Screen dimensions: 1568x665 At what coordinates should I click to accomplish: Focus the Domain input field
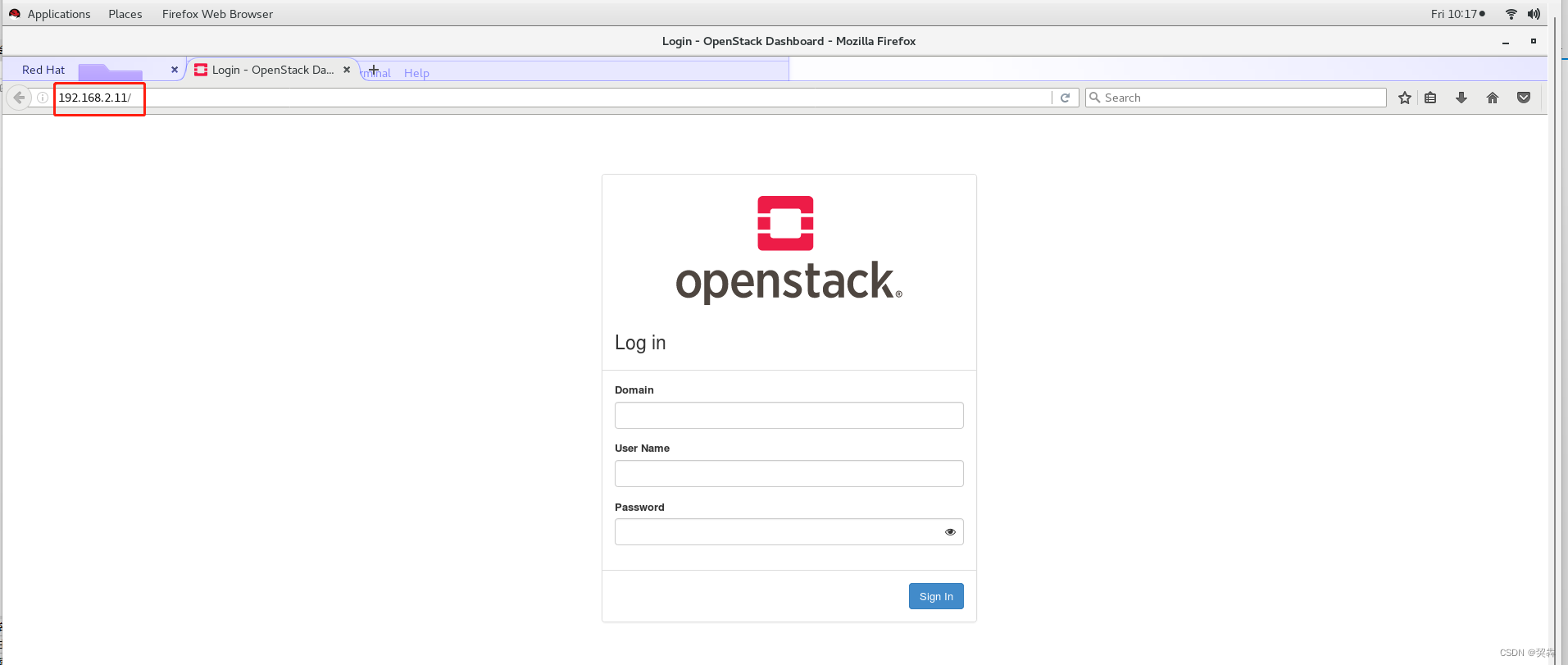(x=789, y=415)
